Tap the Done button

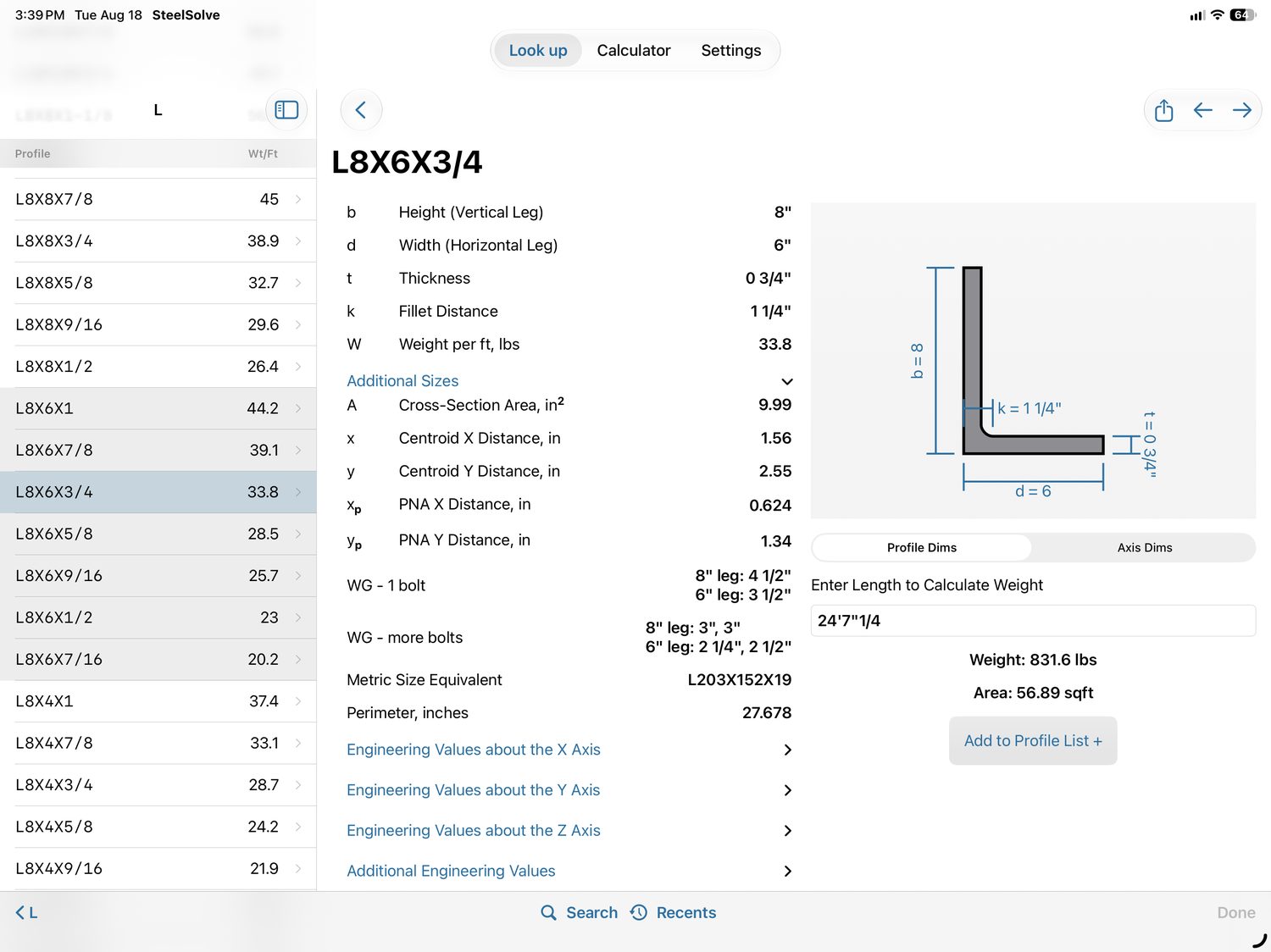pyautogui.click(x=1236, y=912)
